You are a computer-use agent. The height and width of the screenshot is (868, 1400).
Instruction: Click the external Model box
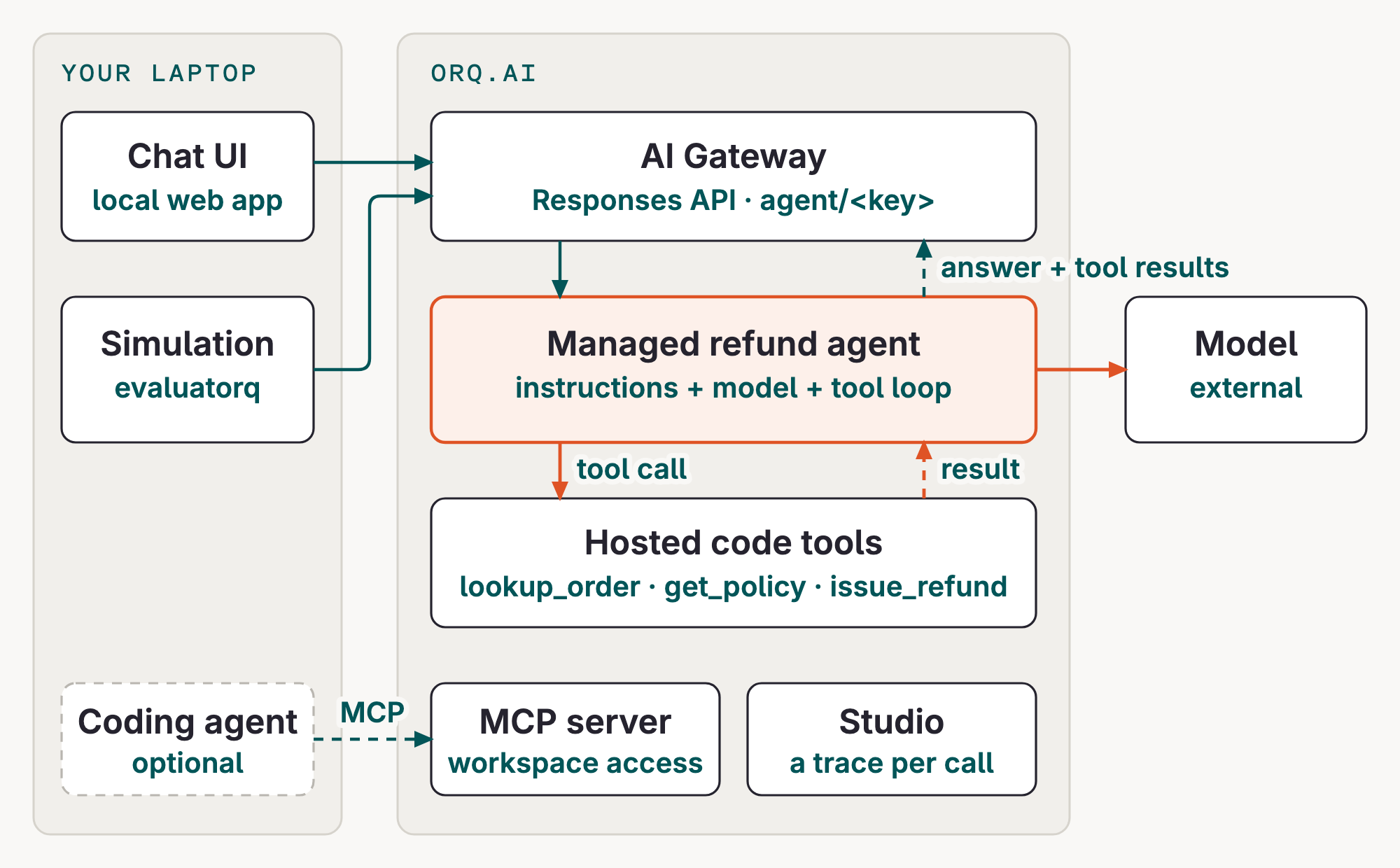1246,370
